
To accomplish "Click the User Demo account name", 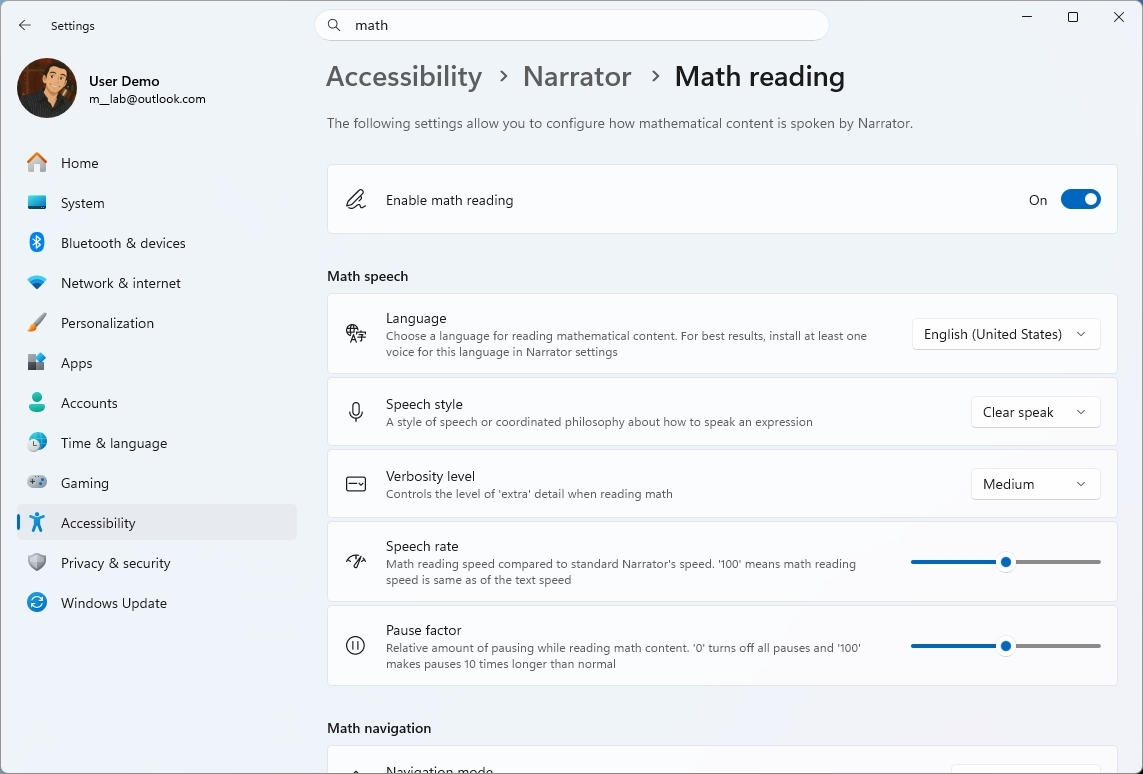I will coord(124,81).
